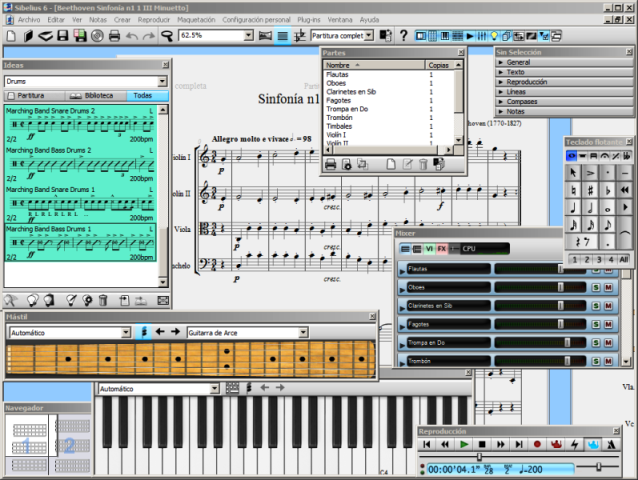Select the natural sign on floating keypad

(573, 190)
